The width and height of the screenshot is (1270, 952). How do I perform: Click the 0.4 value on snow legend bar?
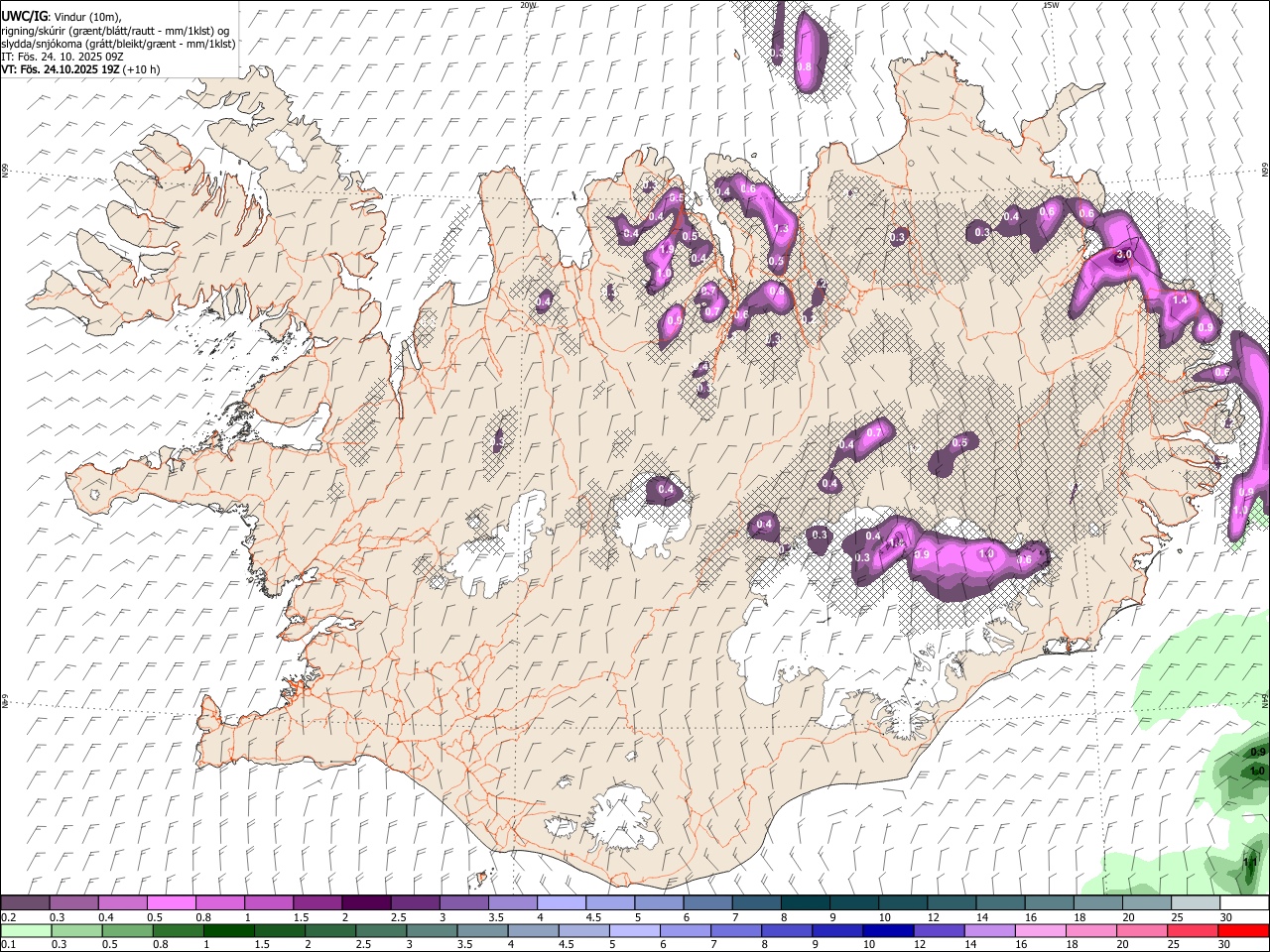click(106, 917)
